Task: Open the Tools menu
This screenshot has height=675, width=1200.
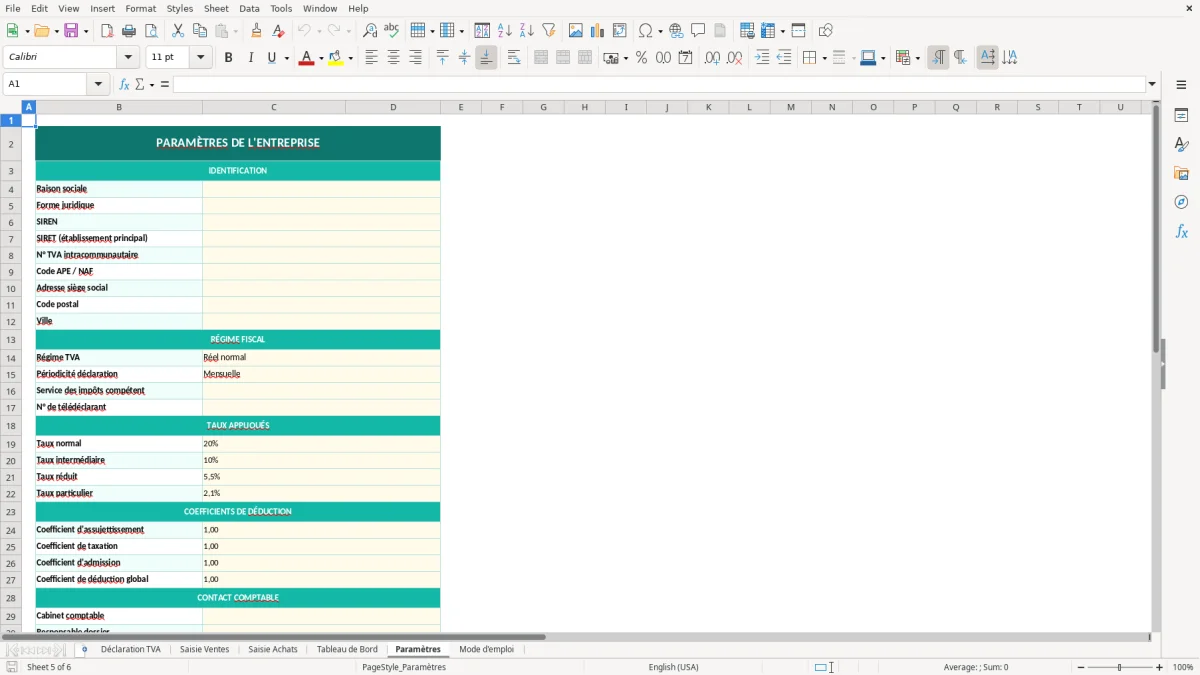Action: coord(281,8)
